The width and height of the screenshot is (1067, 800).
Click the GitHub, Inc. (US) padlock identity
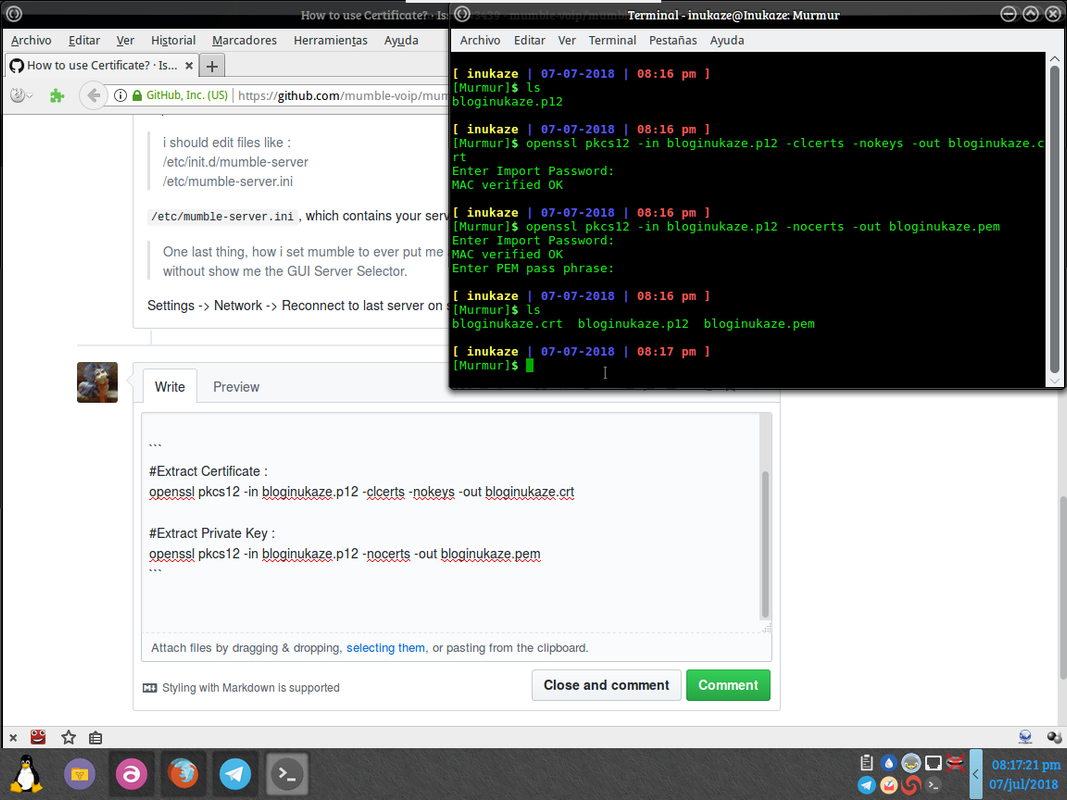tap(180, 95)
